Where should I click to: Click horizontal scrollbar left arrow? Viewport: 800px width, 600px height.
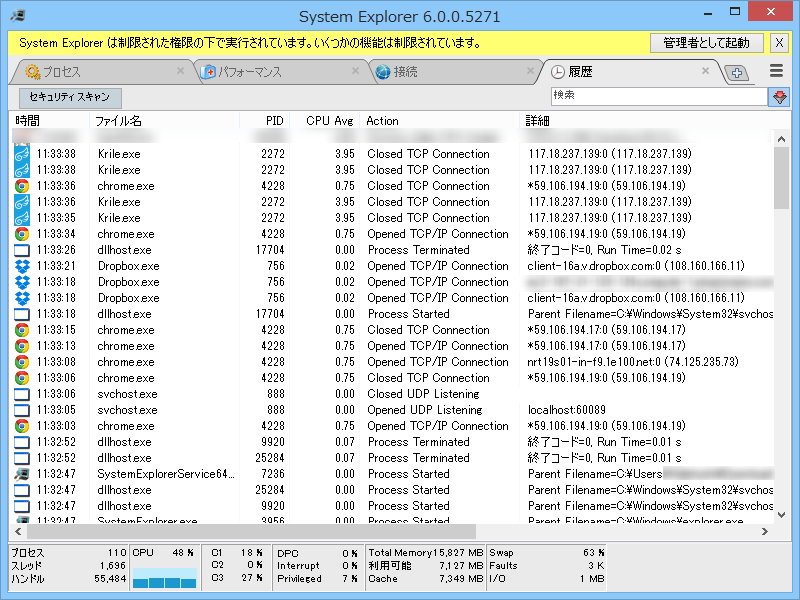point(18,532)
